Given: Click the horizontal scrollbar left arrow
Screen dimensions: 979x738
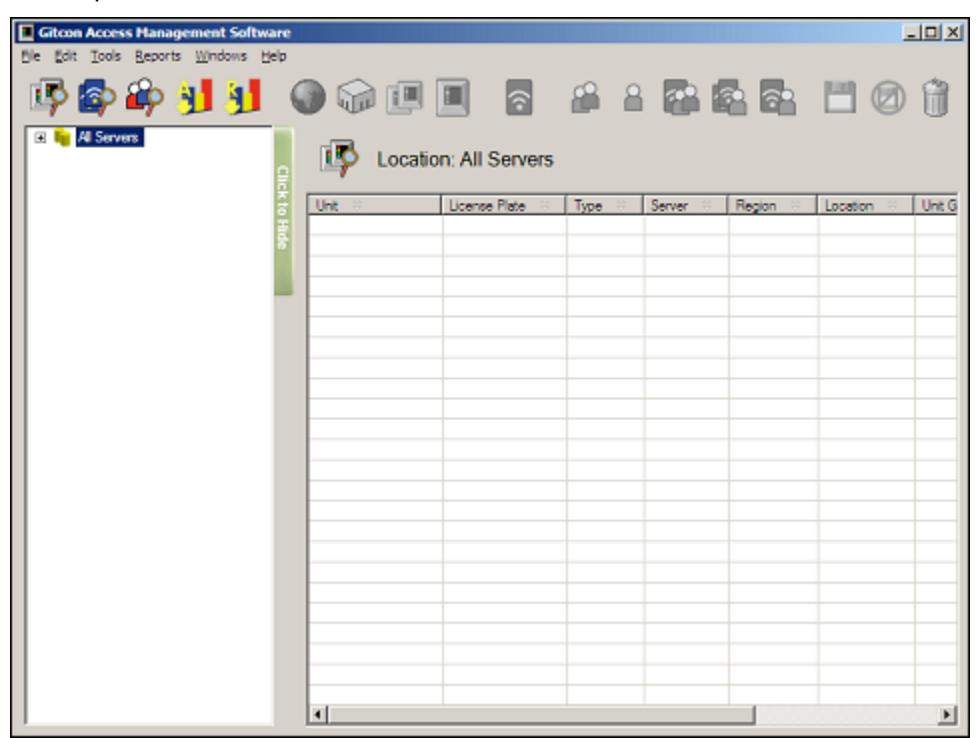Looking at the screenshot, I should click(x=318, y=714).
